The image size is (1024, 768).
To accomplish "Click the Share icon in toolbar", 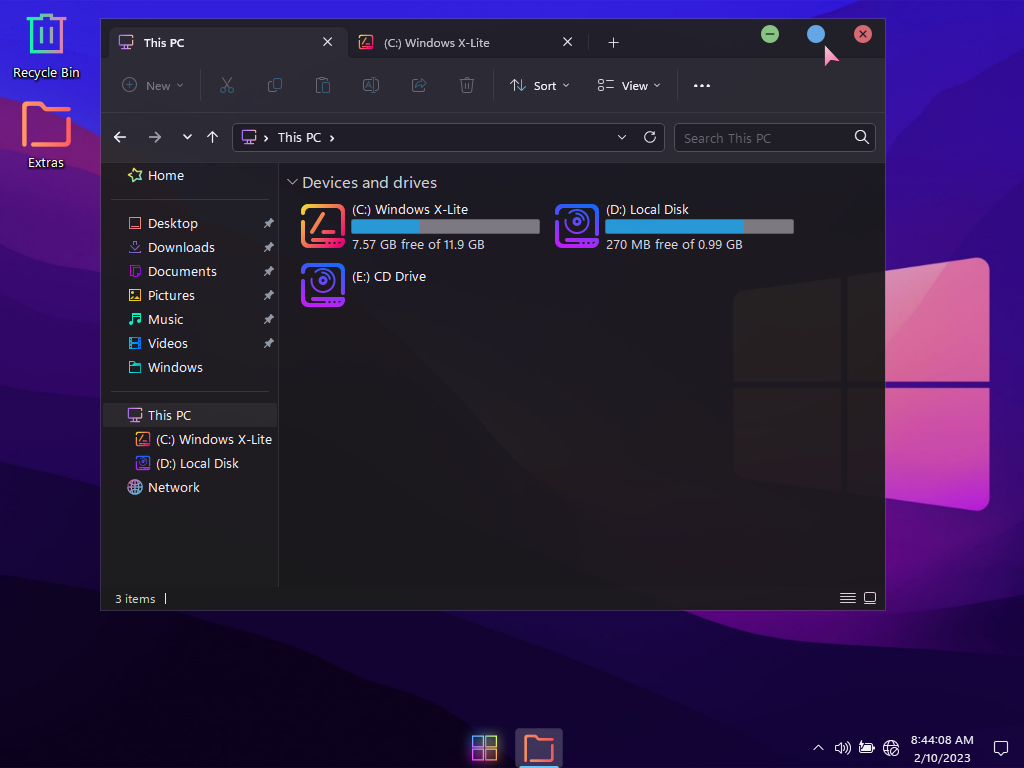I will point(419,86).
